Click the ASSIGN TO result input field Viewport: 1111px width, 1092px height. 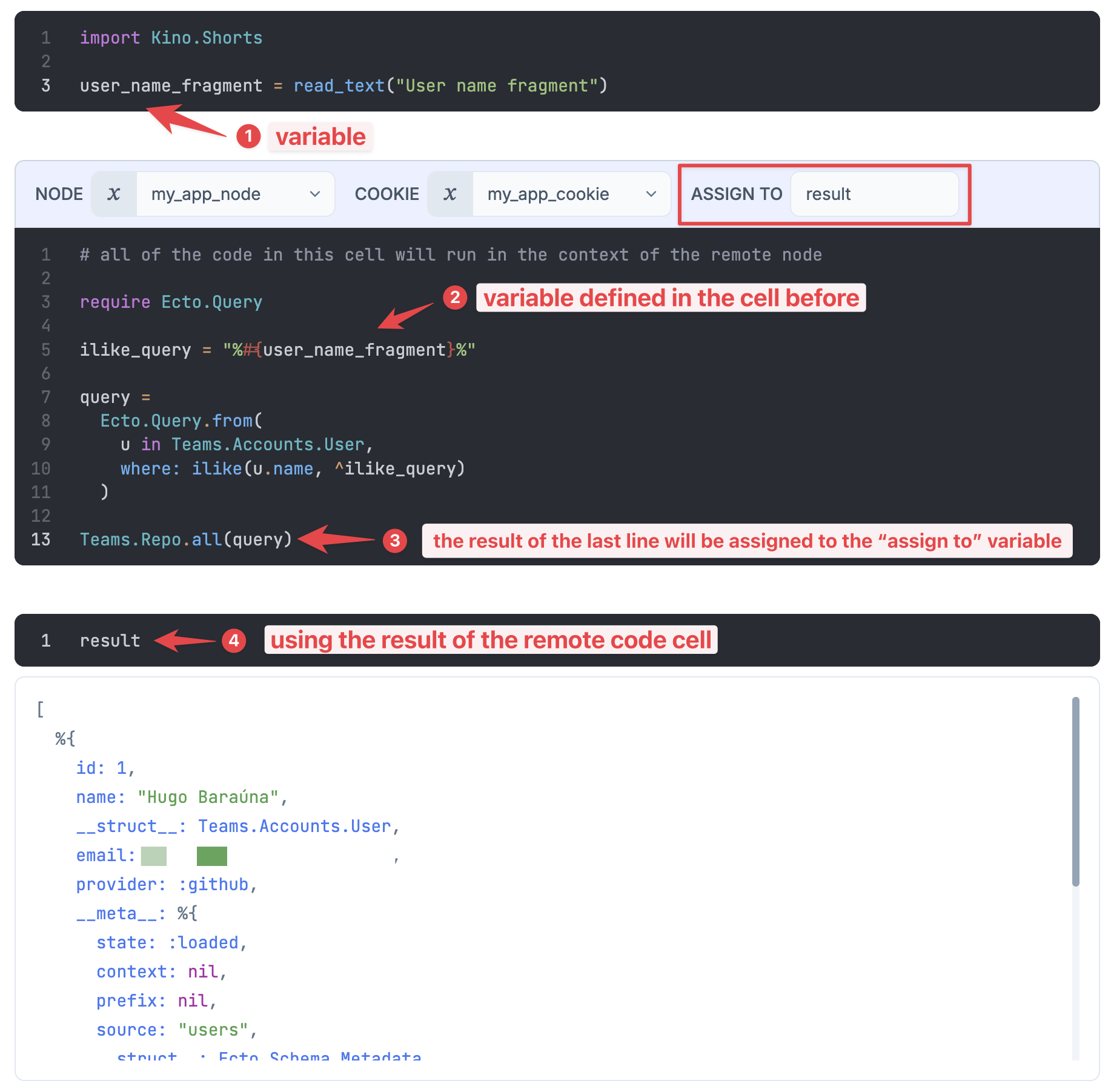(874, 194)
